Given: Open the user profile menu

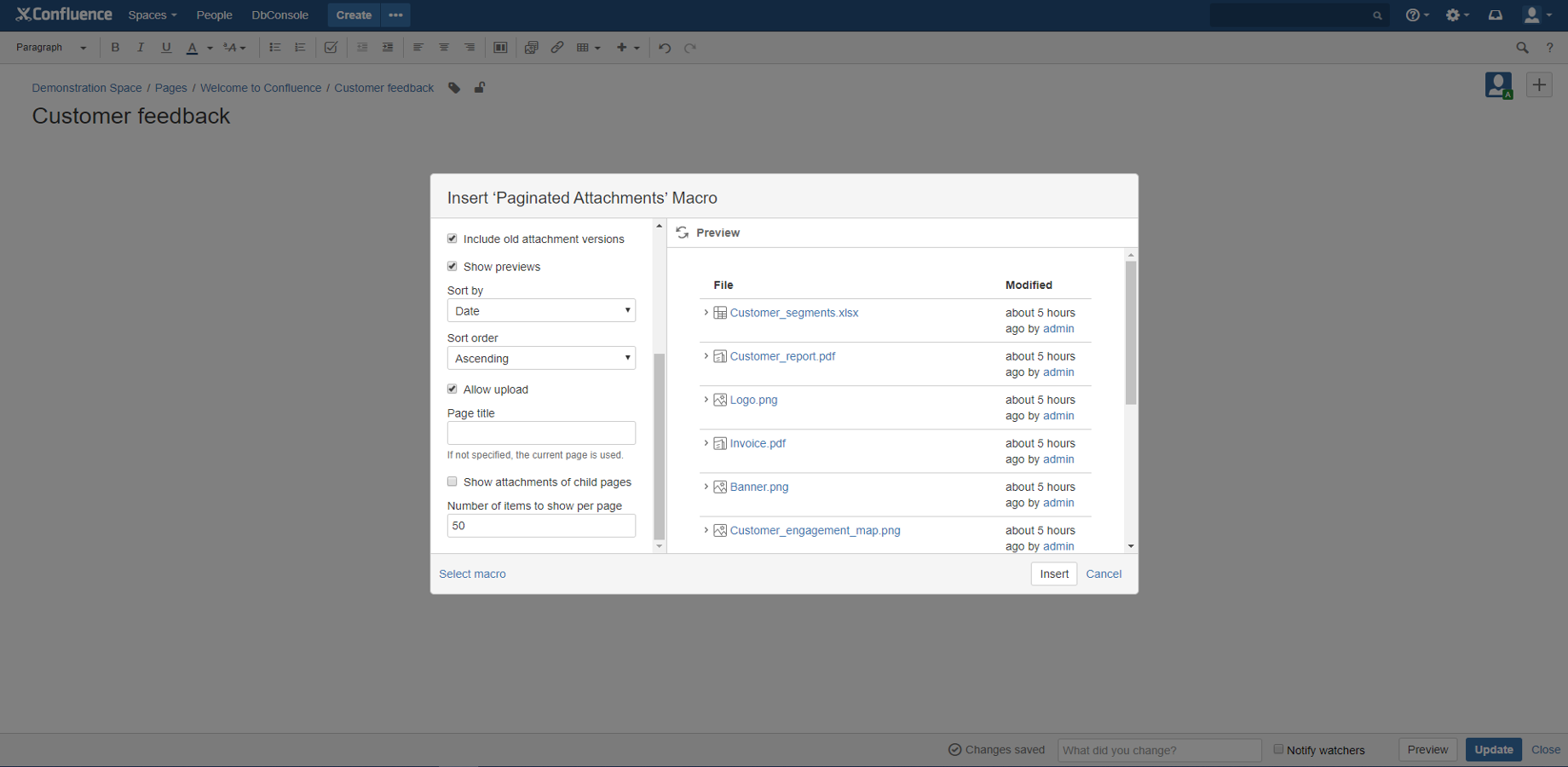Looking at the screenshot, I should (1536, 15).
